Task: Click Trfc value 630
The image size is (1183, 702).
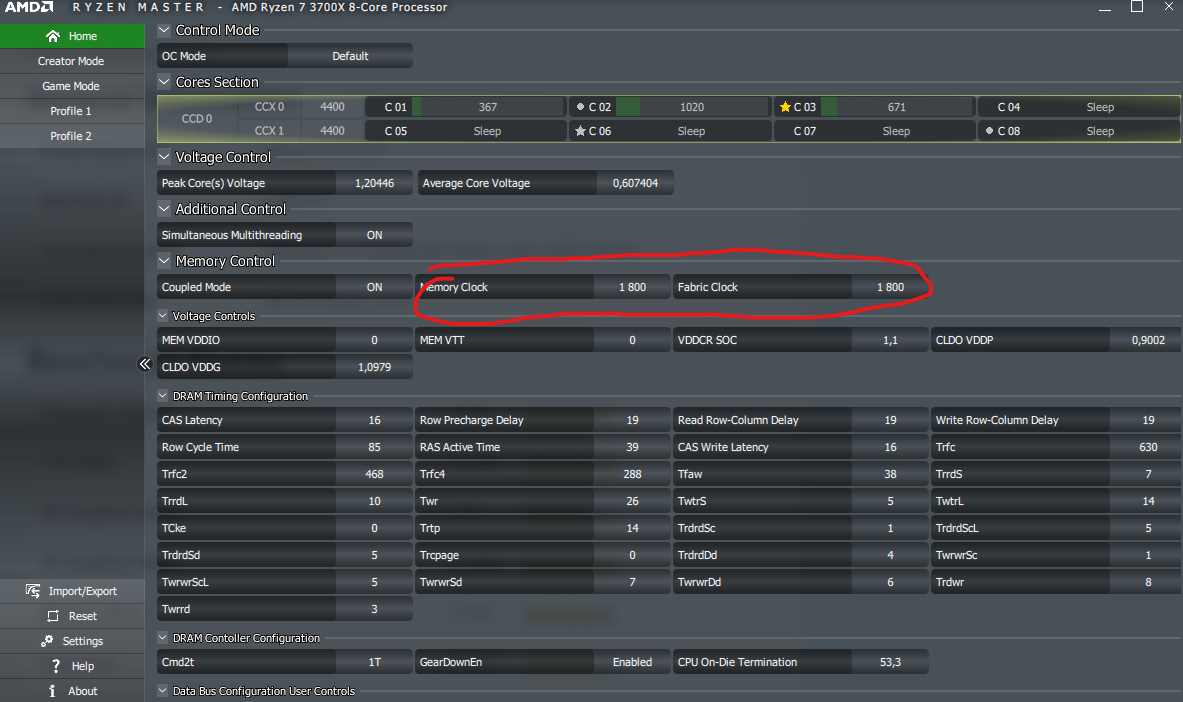Action: click(1145, 447)
